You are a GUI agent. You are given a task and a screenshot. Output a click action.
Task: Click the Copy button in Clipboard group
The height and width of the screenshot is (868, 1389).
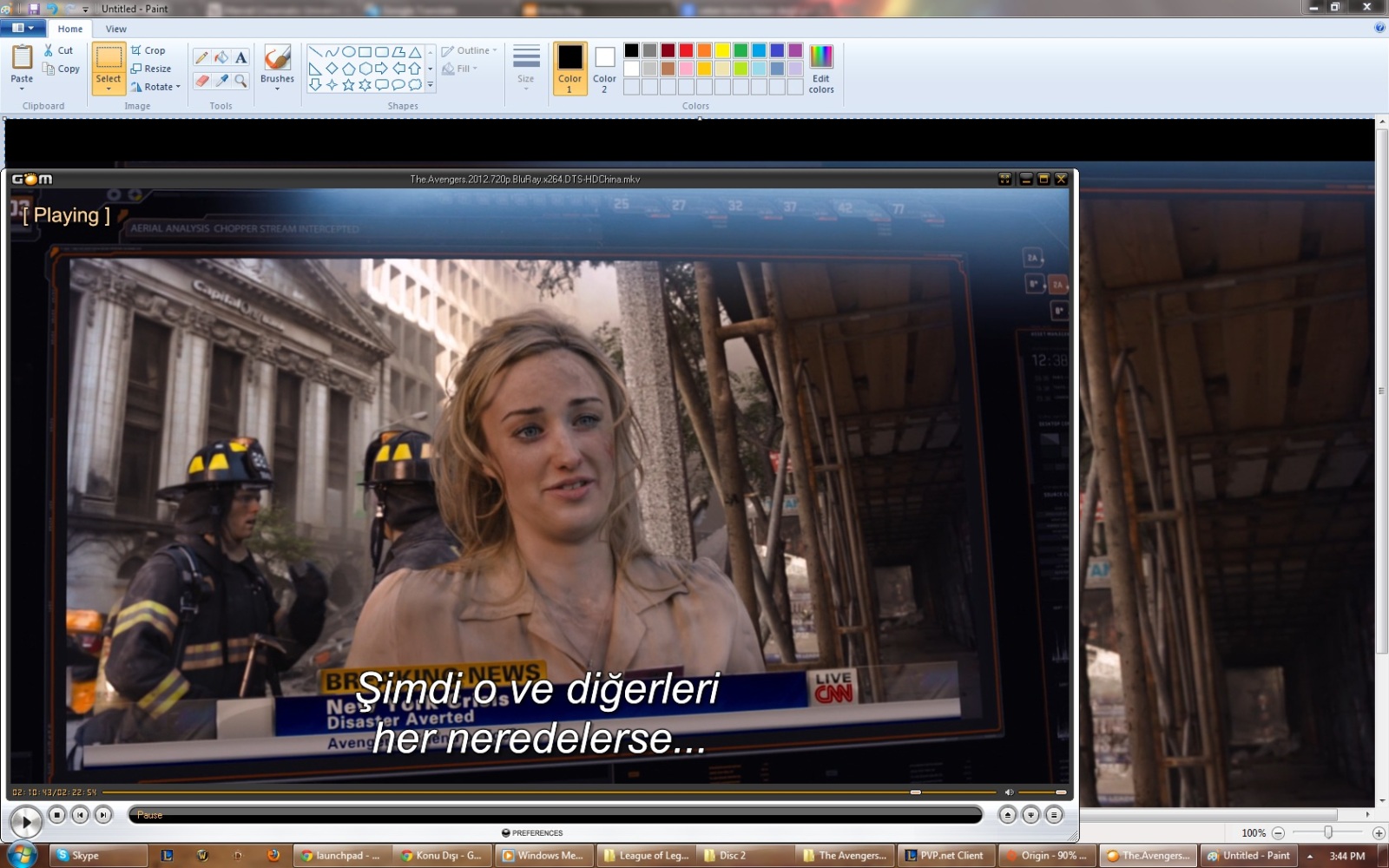(x=61, y=69)
